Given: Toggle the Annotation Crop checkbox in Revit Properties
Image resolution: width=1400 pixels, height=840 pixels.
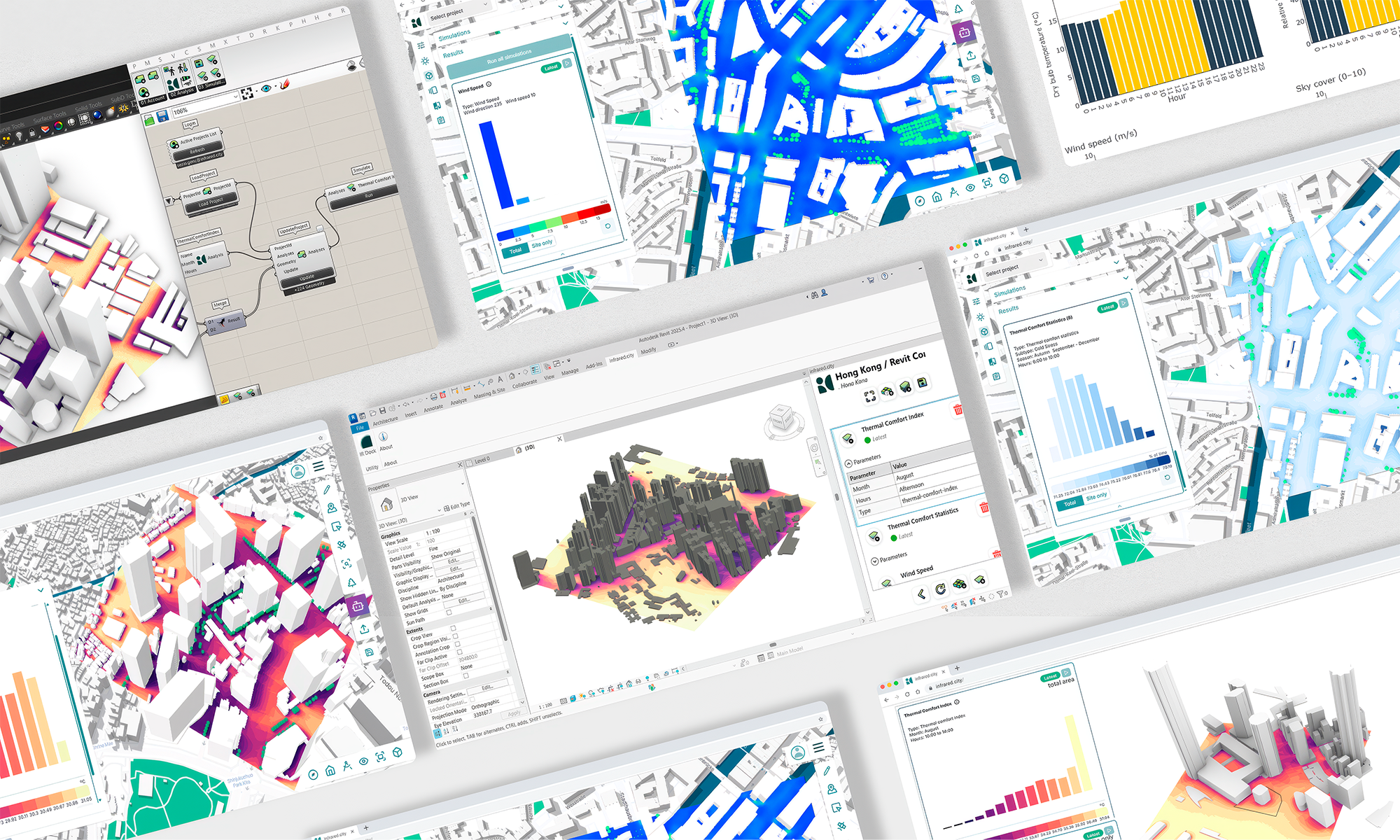Looking at the screenshot, I should (458, 644).
